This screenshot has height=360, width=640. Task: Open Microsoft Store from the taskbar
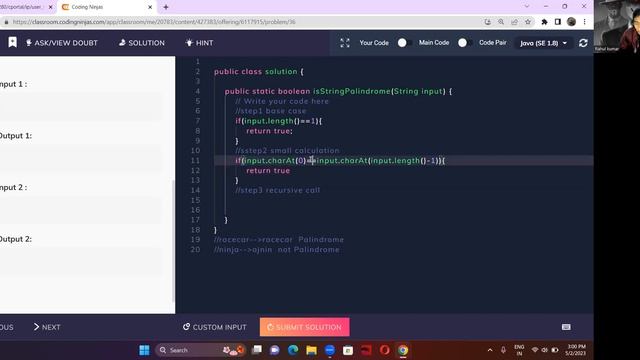click(x=348, y=350)
